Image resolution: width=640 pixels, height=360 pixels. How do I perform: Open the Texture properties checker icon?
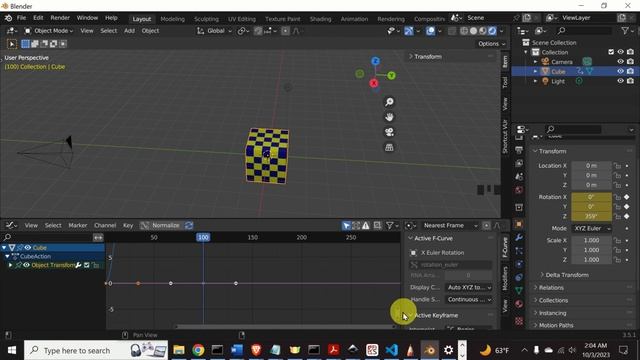tap(519, 321)
